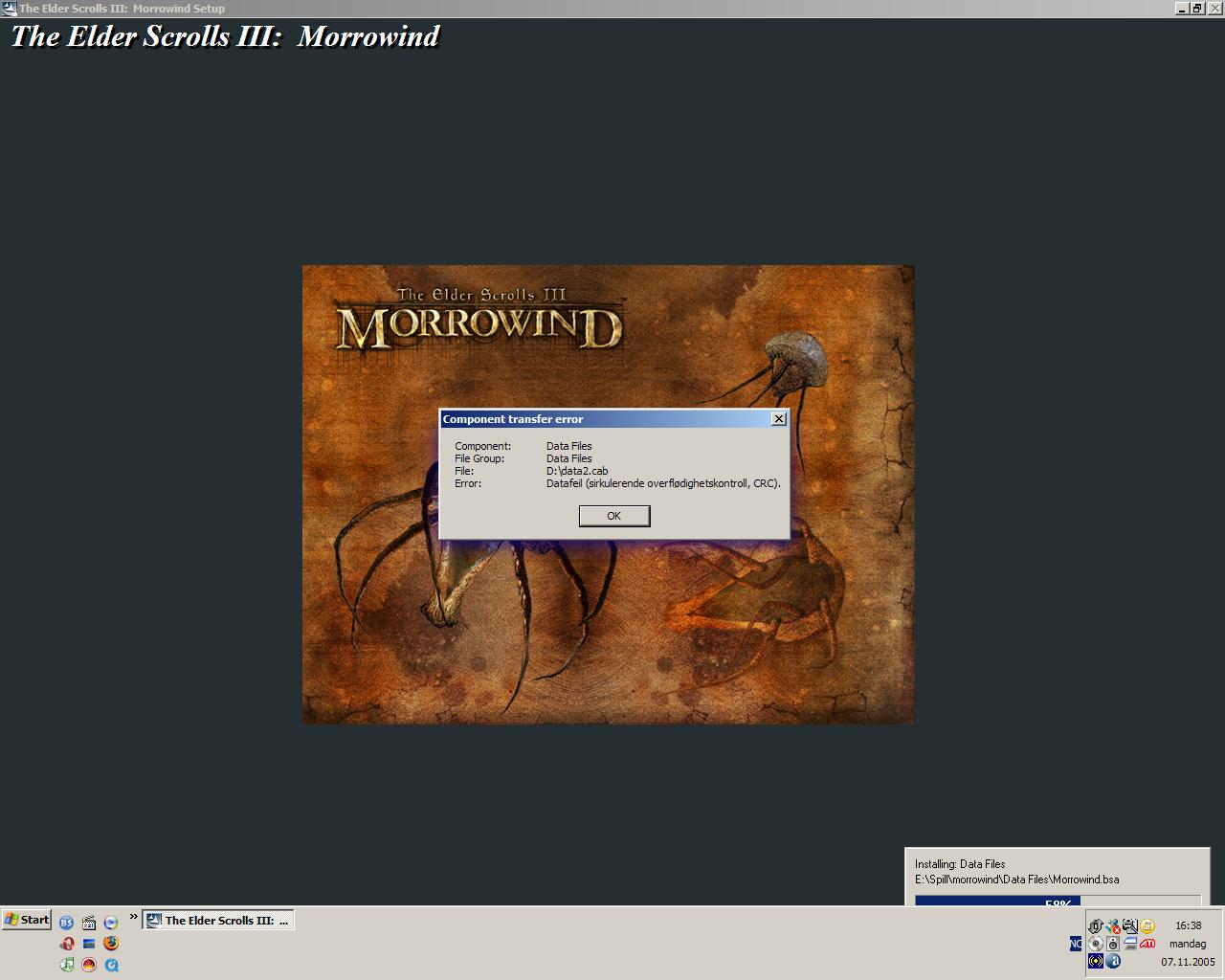Open the speaker volume tray icon

(1113, 944)
